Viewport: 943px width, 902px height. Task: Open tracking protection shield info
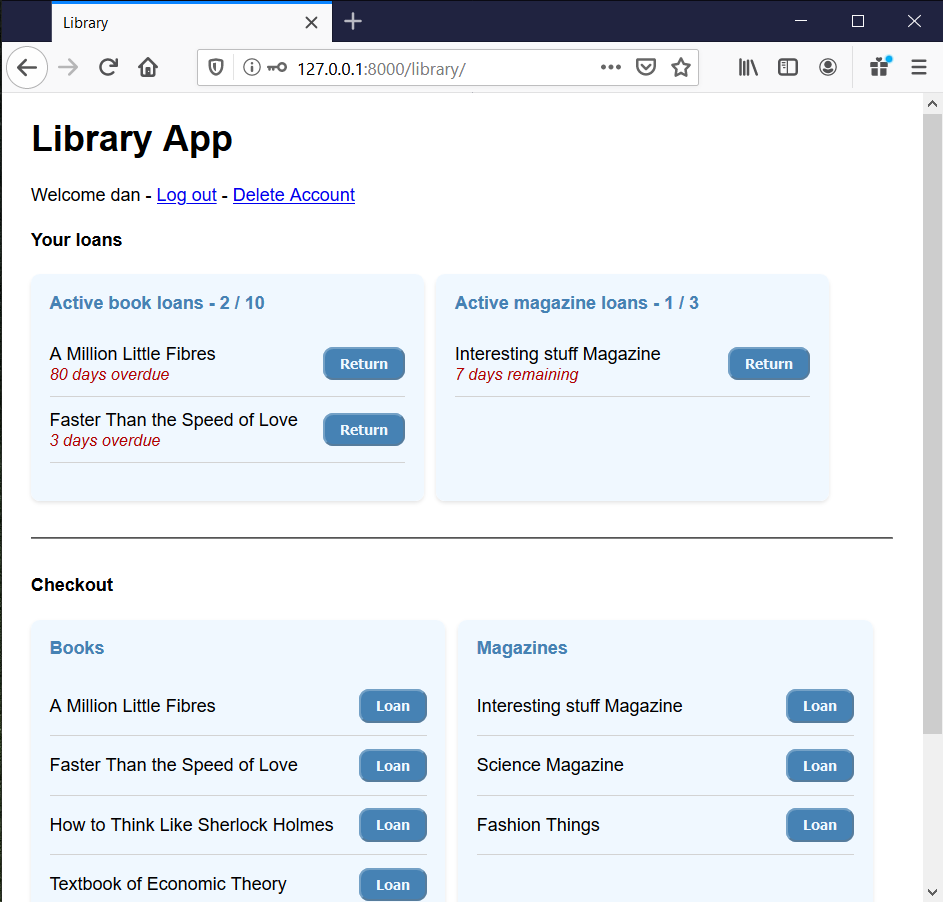click(216, 67)
